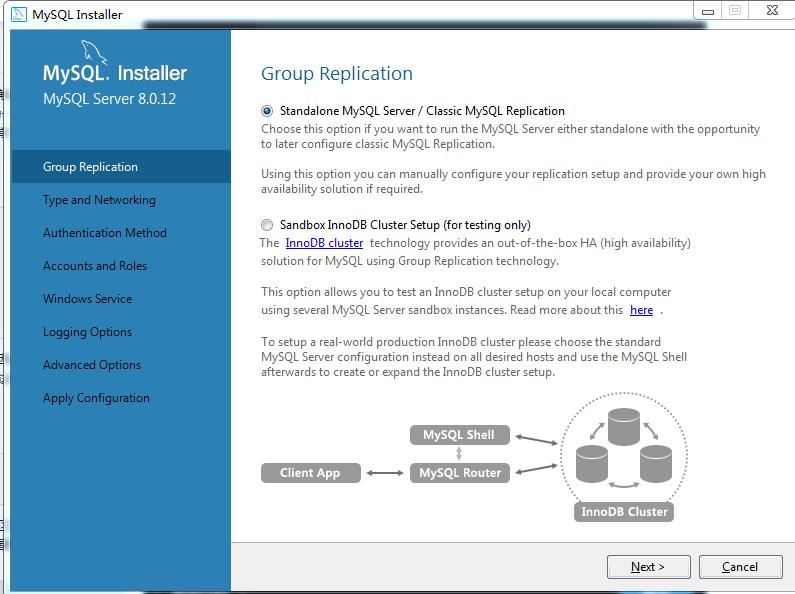
Task: Go to Group Replication step
Action: [90, 167]
